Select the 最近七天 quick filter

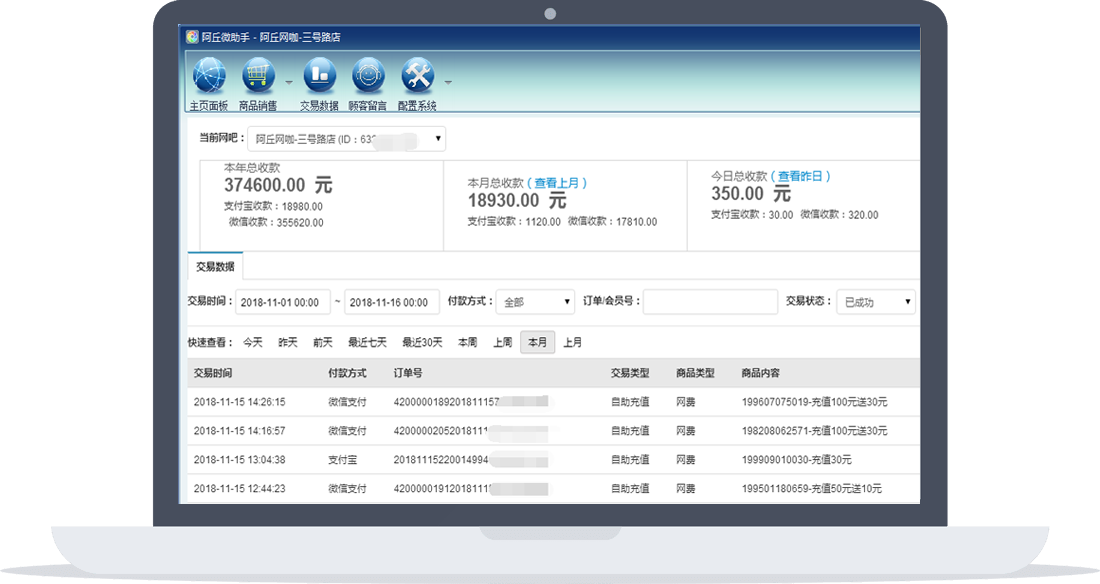point(367,342)
